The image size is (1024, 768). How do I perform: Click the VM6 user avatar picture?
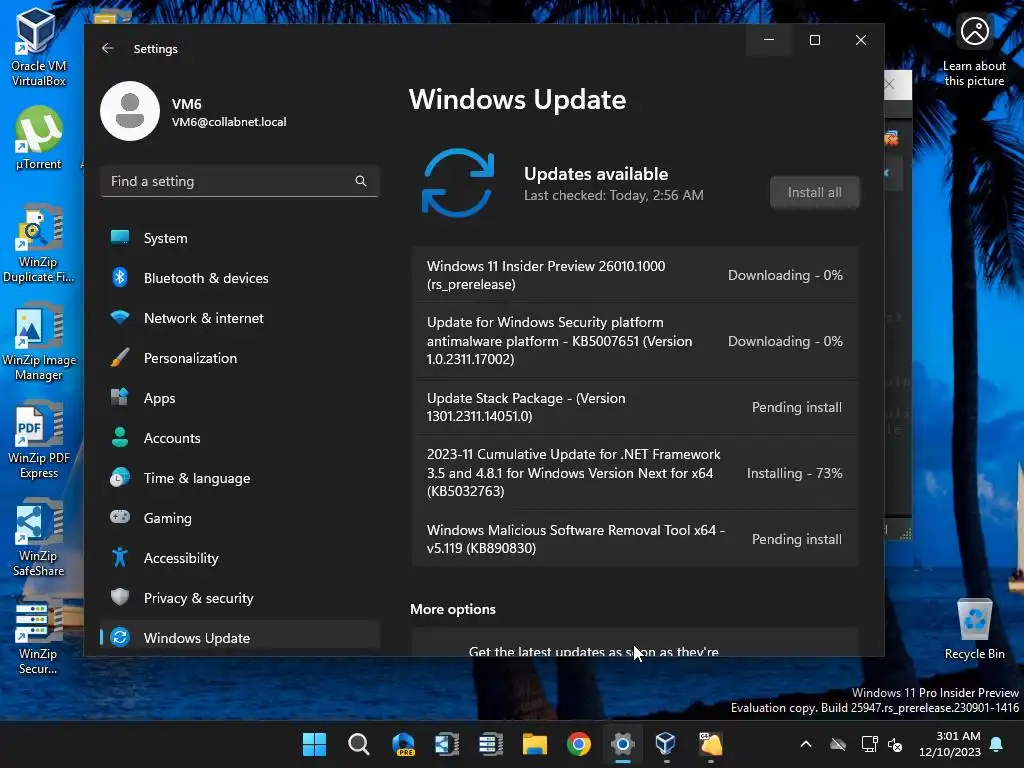(x=129, y=111)
